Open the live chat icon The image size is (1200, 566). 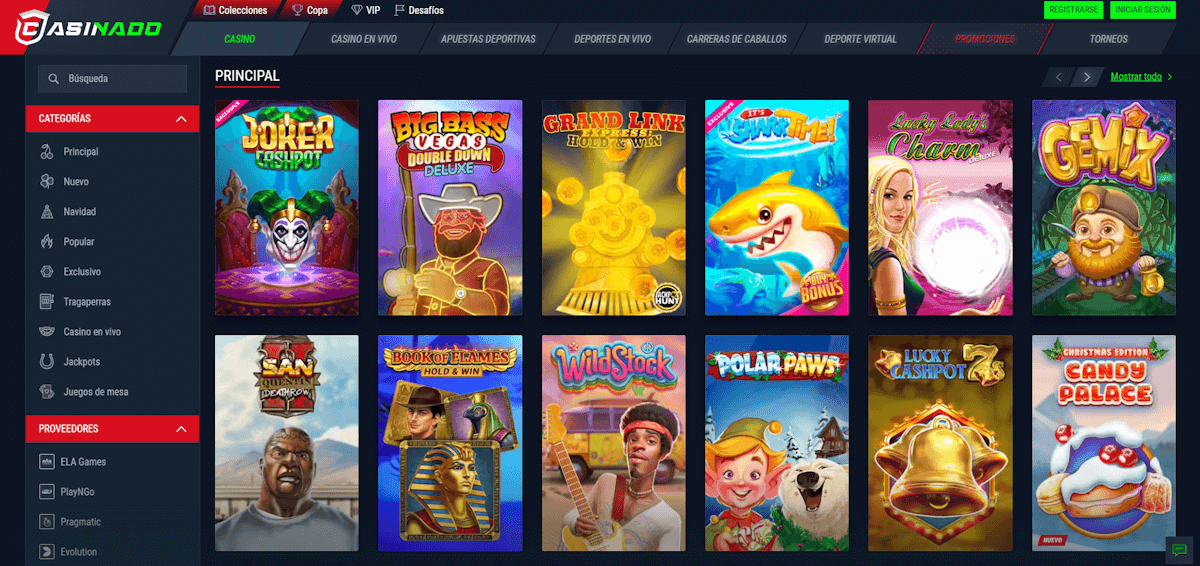point(1180,549)
